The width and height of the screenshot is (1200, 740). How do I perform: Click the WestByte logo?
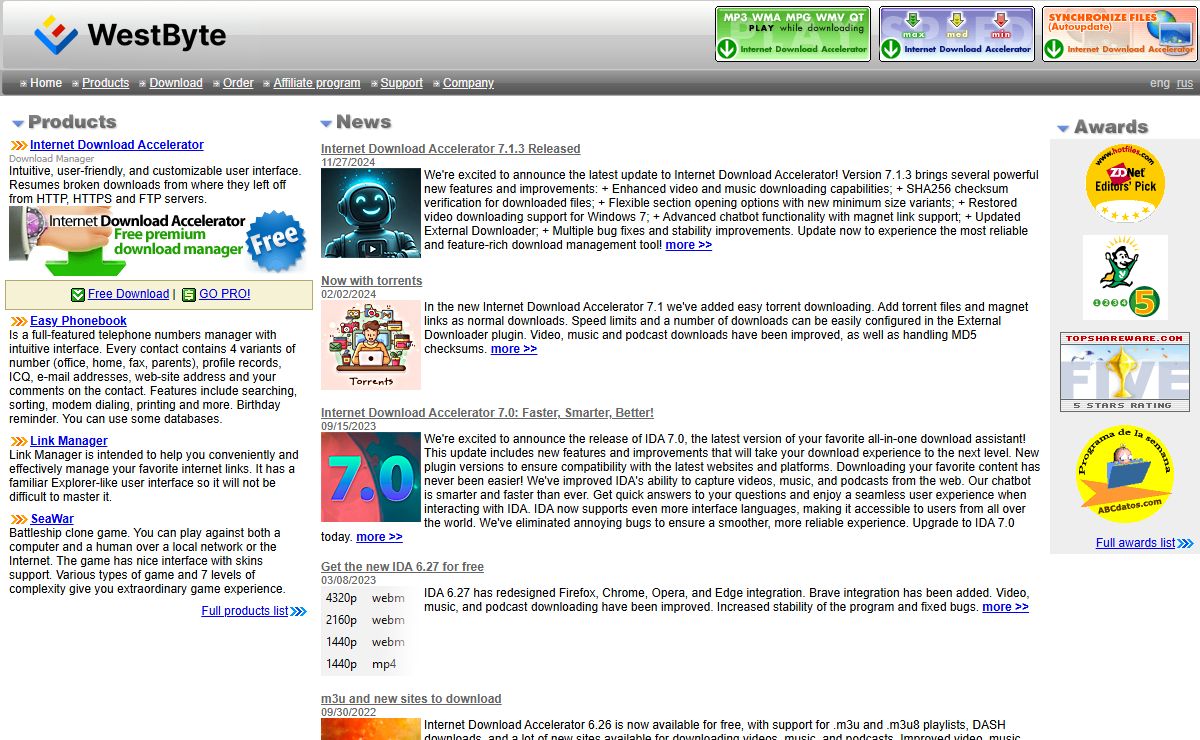[130, 35]
